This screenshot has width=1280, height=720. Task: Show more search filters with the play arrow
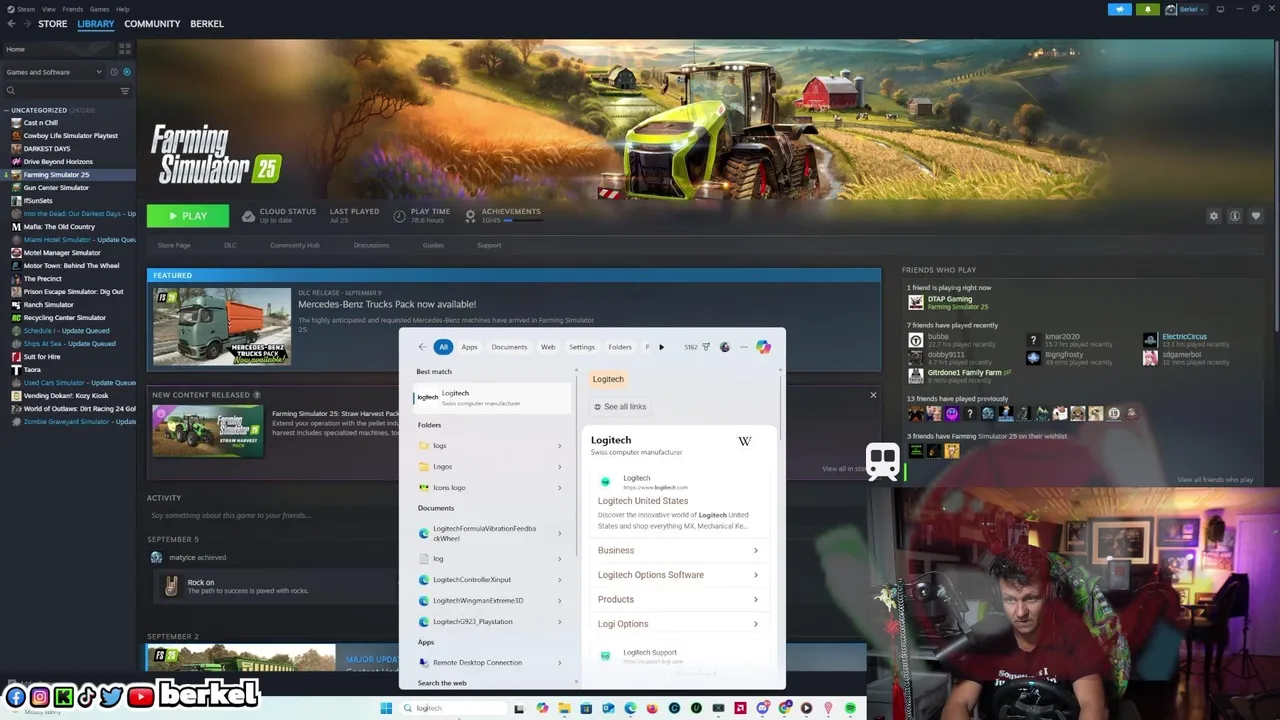[x=661, y=347]
